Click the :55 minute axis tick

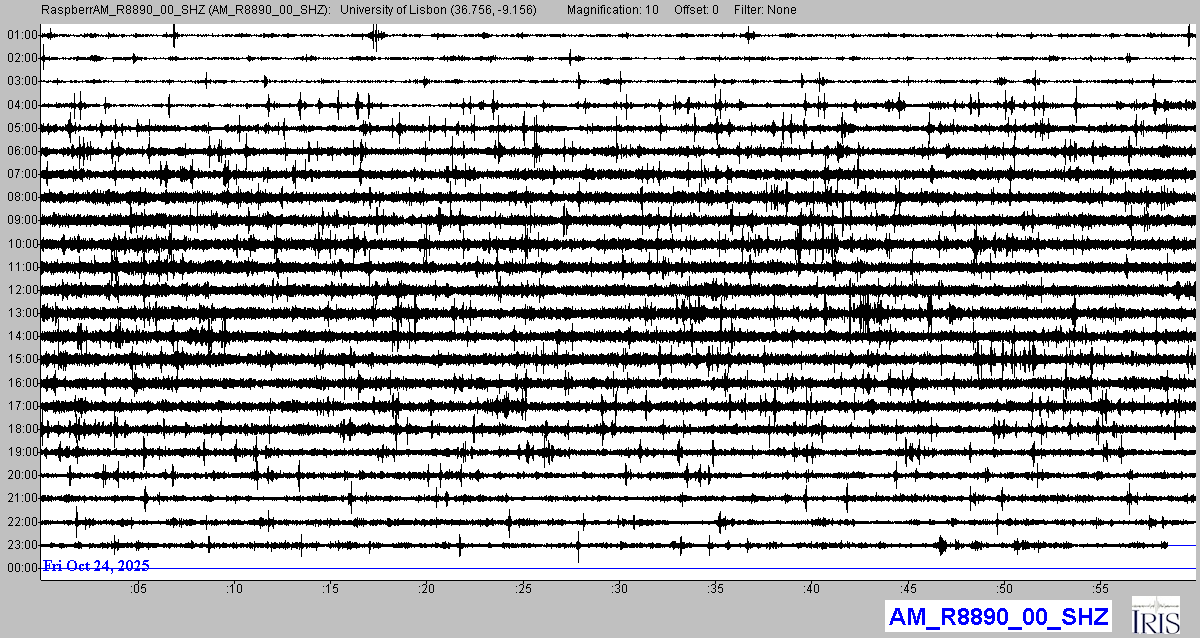pos(1102,588)
